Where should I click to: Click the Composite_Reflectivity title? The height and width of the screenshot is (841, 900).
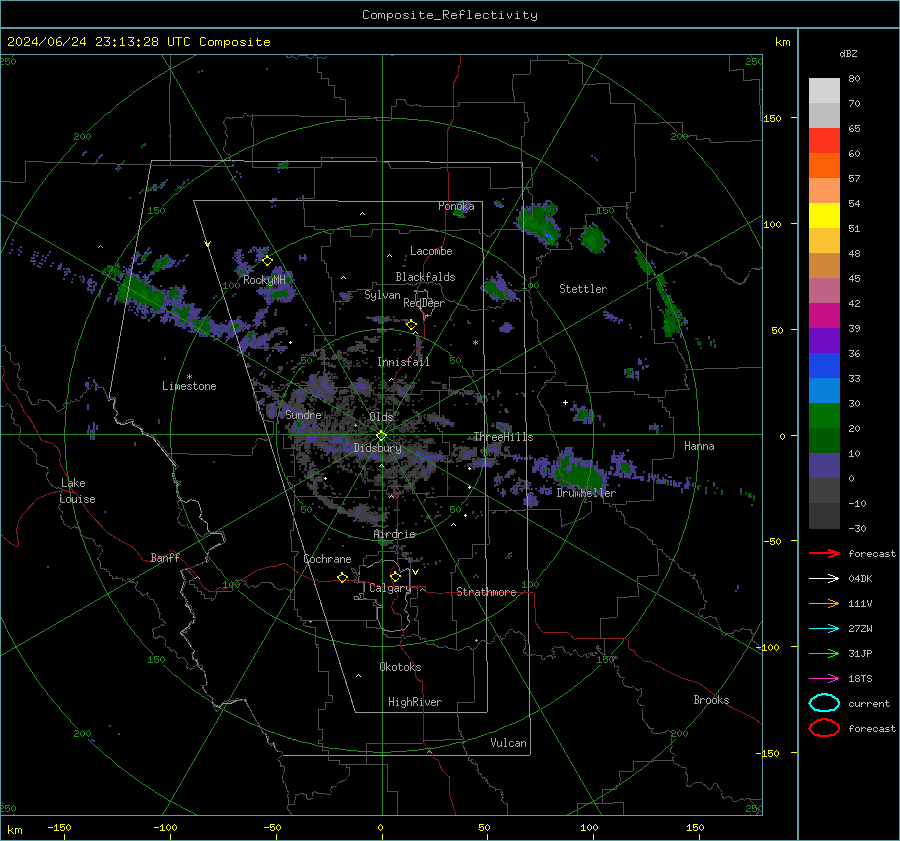[x=450, y=15]
